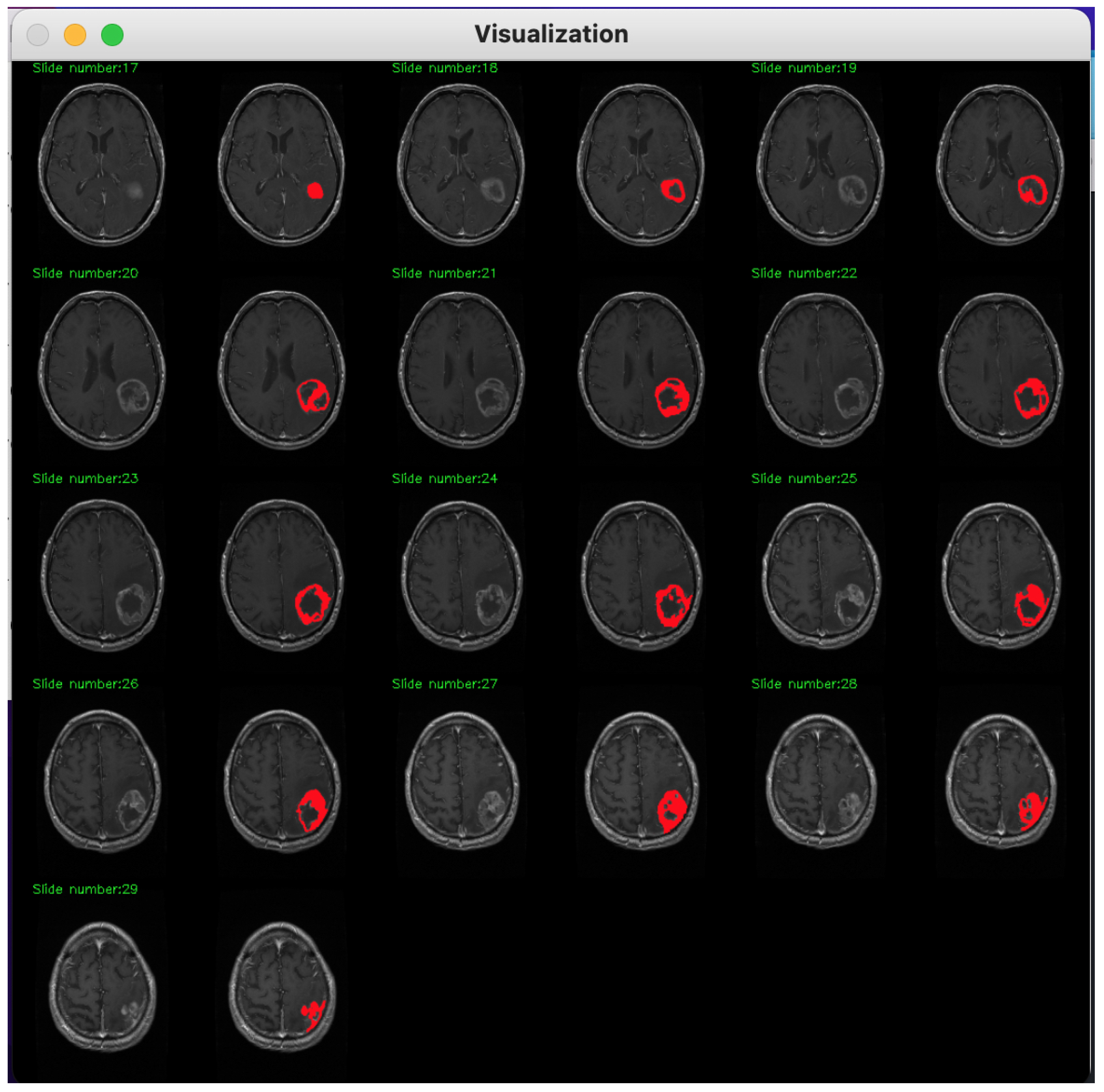The image size is (1104, 1092).
Task: Click the gray close window button
Action: (38, 35)
